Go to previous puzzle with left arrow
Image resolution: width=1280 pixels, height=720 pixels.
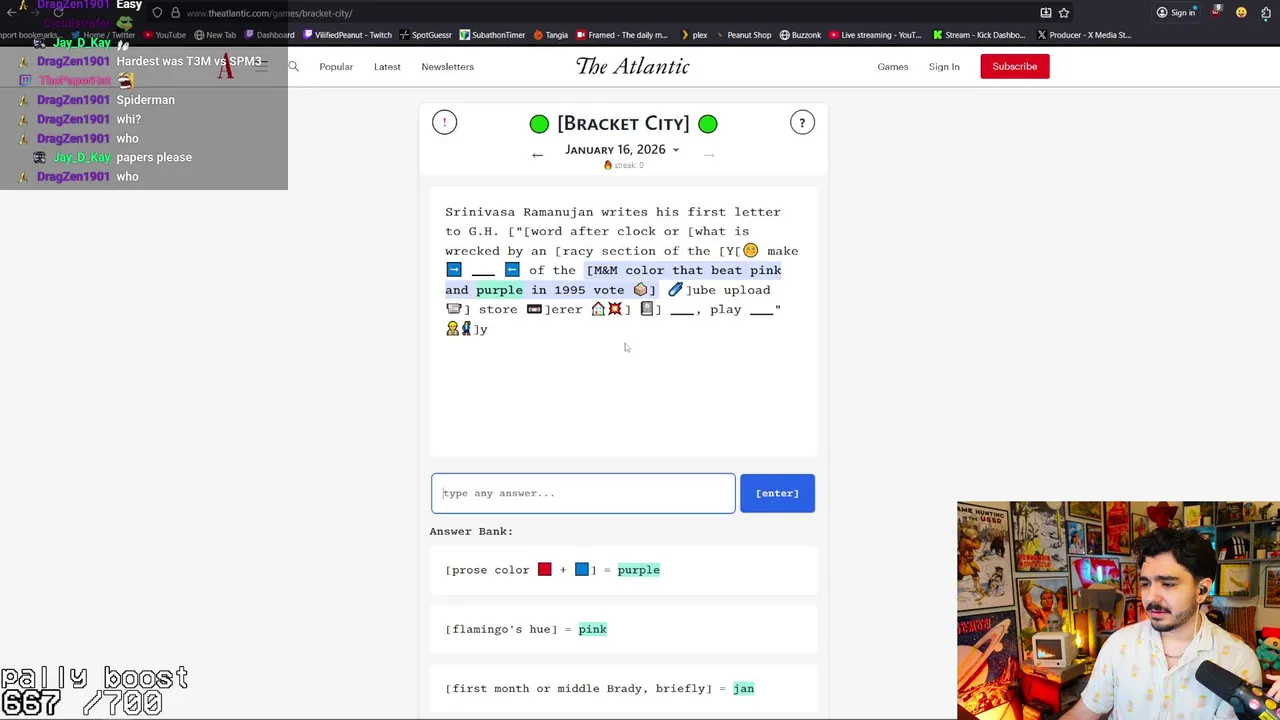click(537, 155)
